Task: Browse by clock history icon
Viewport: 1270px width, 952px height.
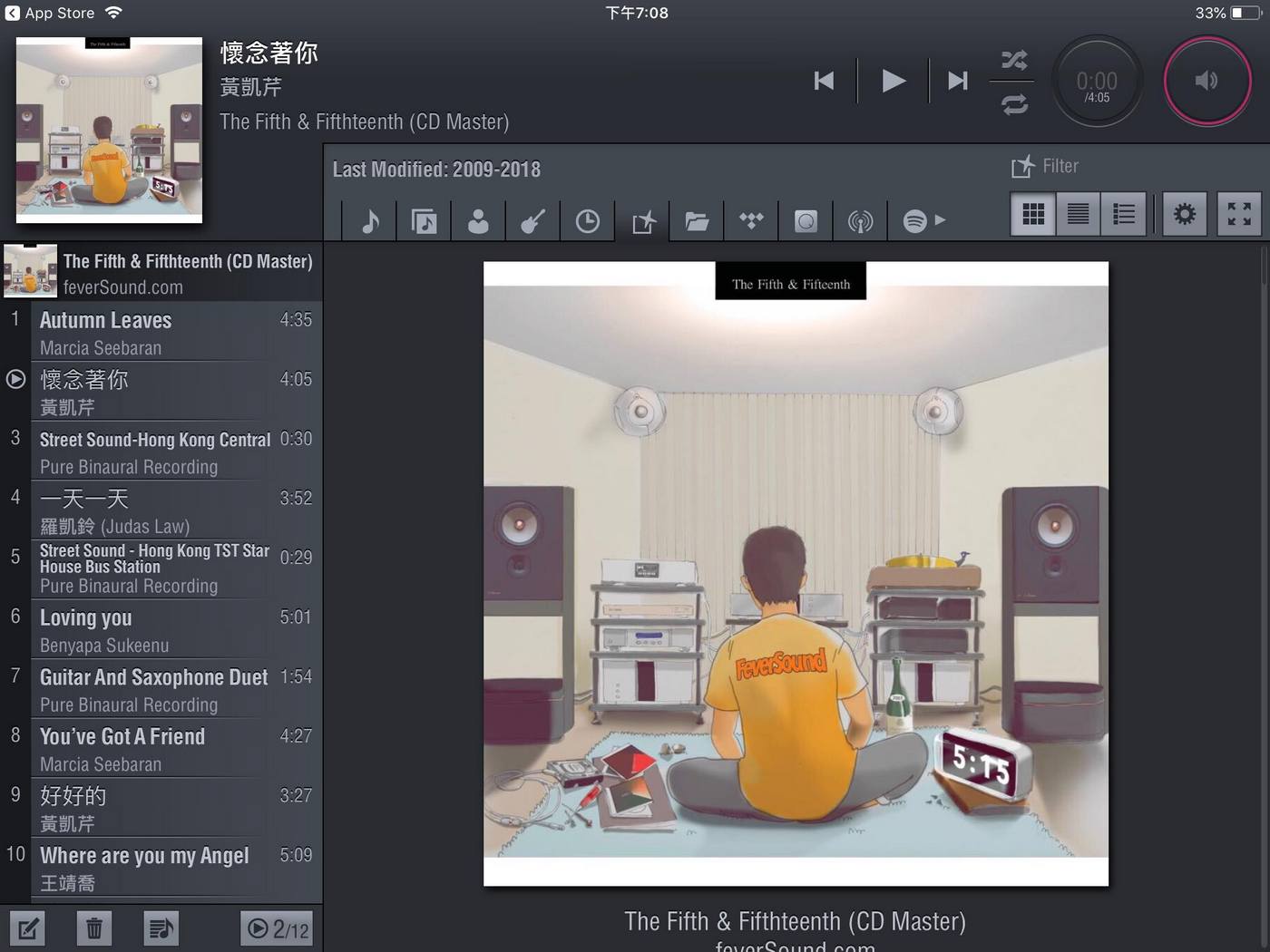Action: point(587,220)
